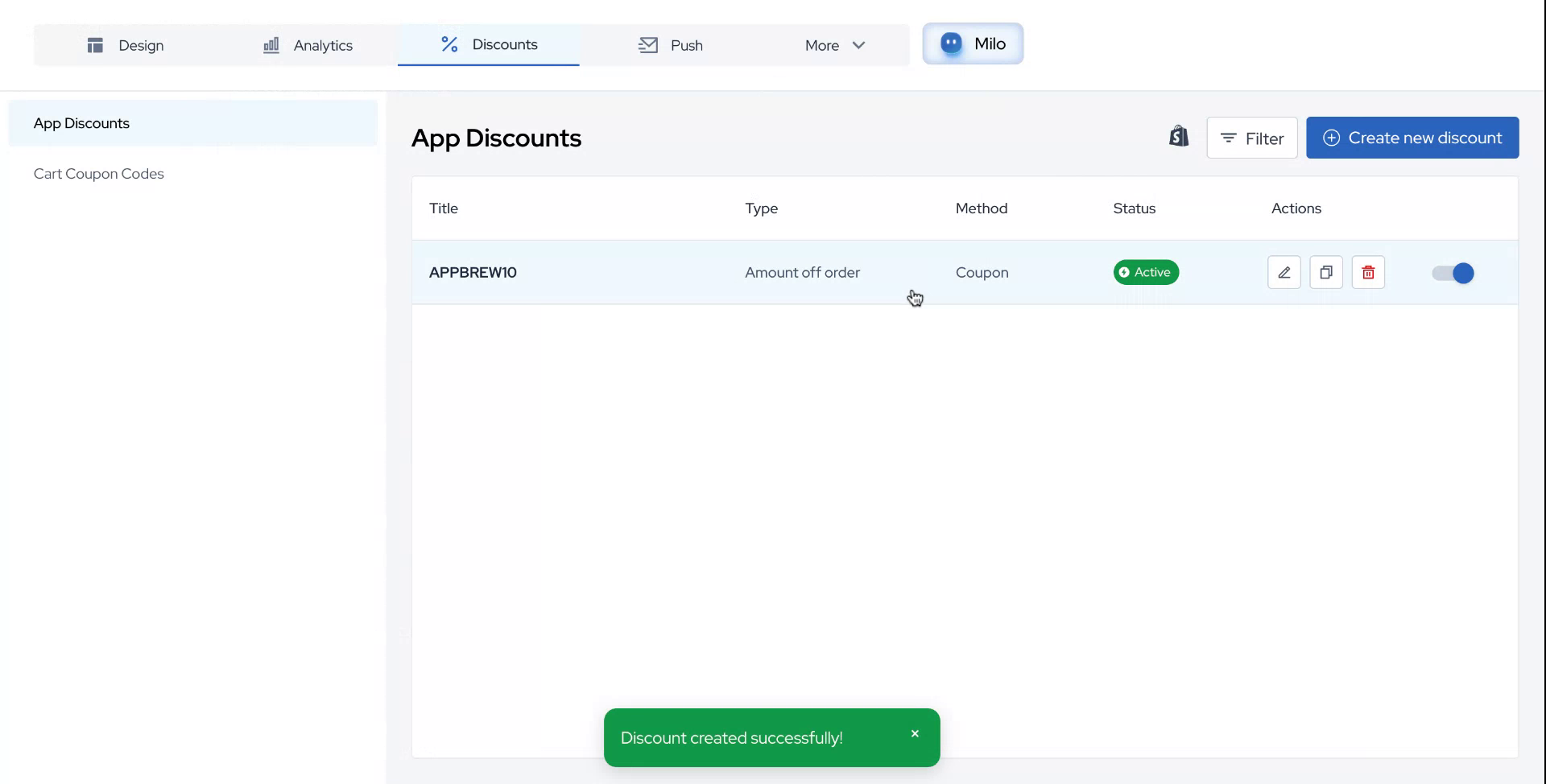Screen dimensions: 1546x784
Task: Click the Method column header
Action: coord(982,208)
